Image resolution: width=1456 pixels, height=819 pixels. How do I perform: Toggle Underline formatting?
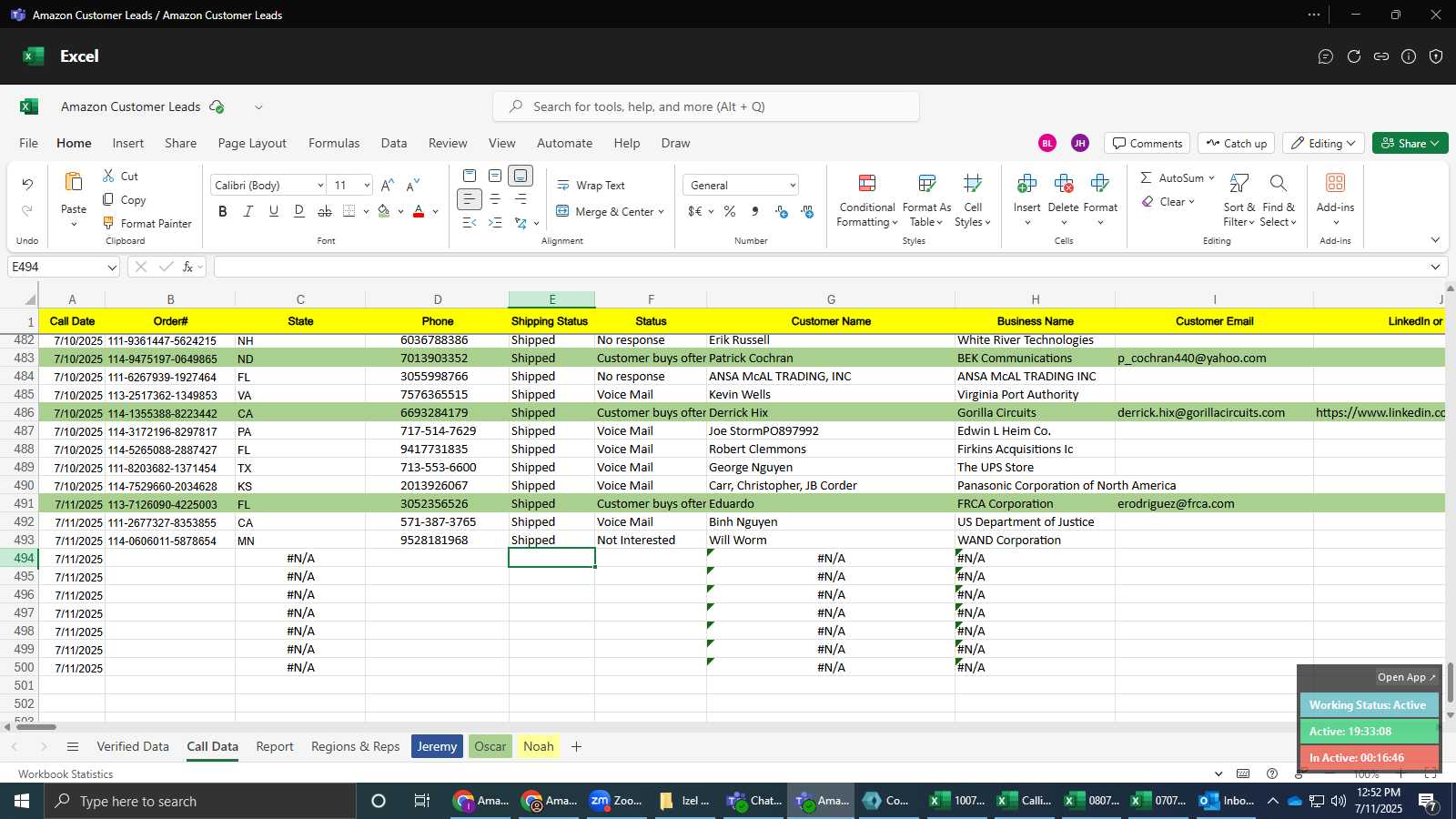[273, 211]
